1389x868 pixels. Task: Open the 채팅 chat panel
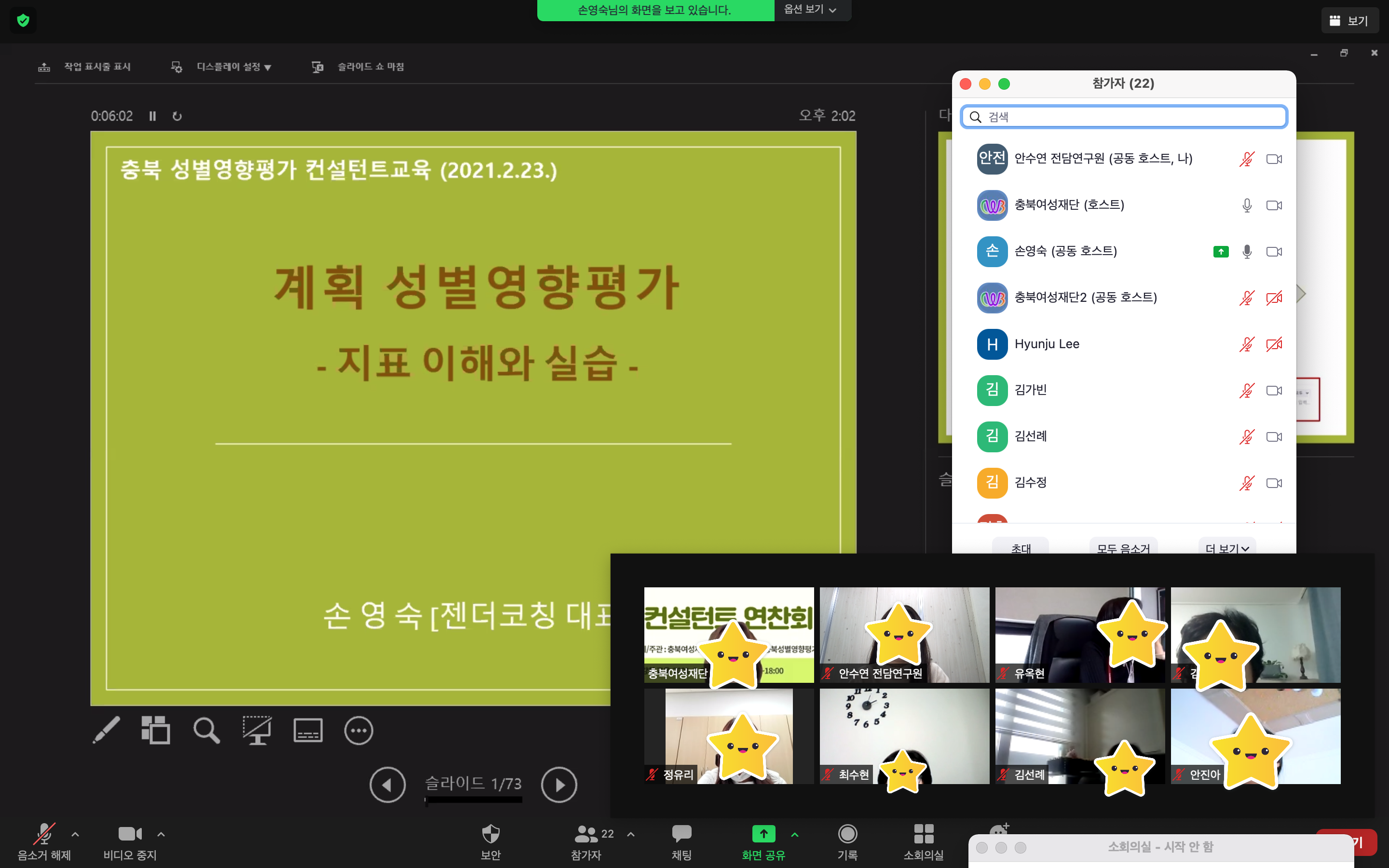point(681,841)
